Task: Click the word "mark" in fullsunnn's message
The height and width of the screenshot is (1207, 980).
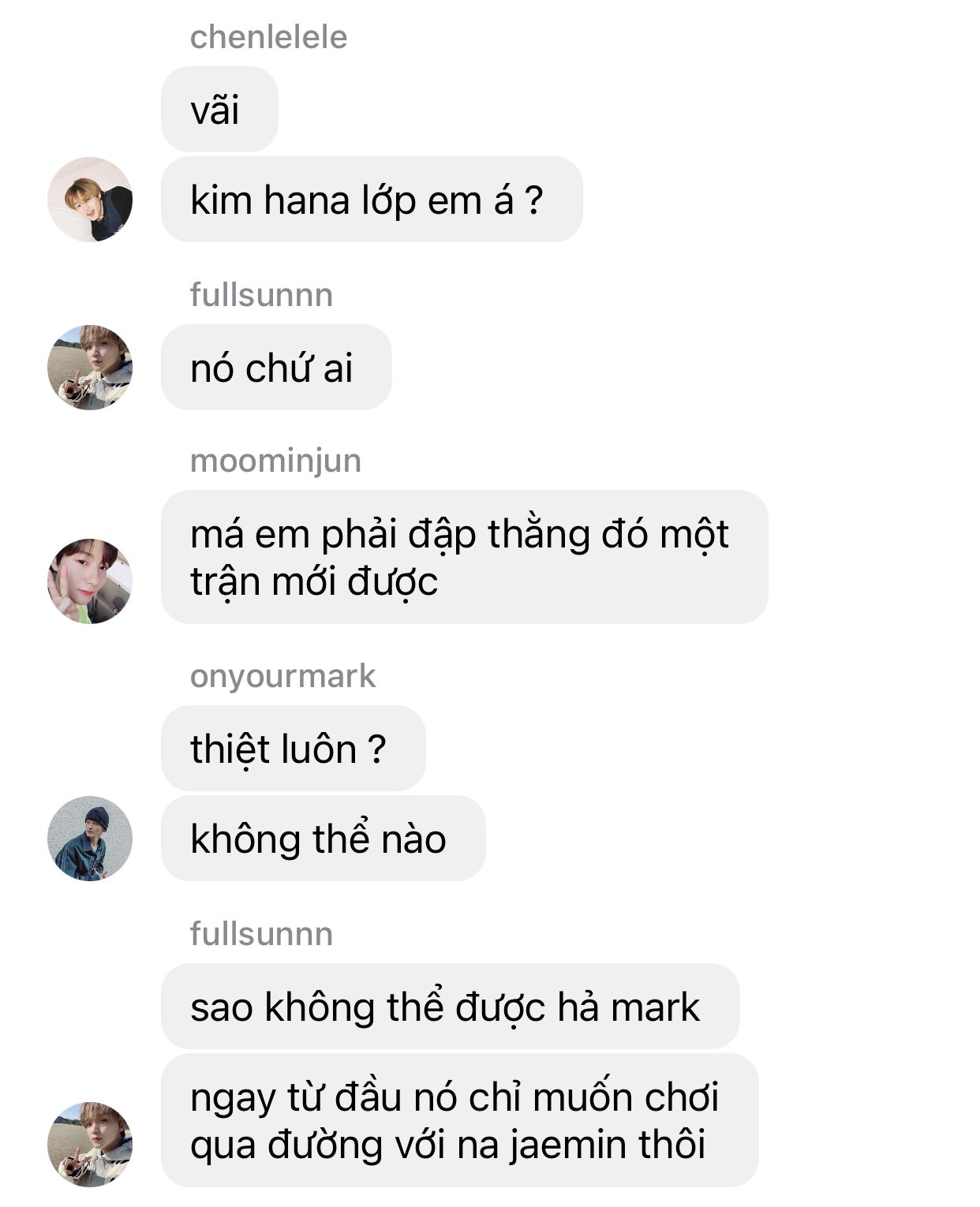Action: click(x=655, y=1007)
